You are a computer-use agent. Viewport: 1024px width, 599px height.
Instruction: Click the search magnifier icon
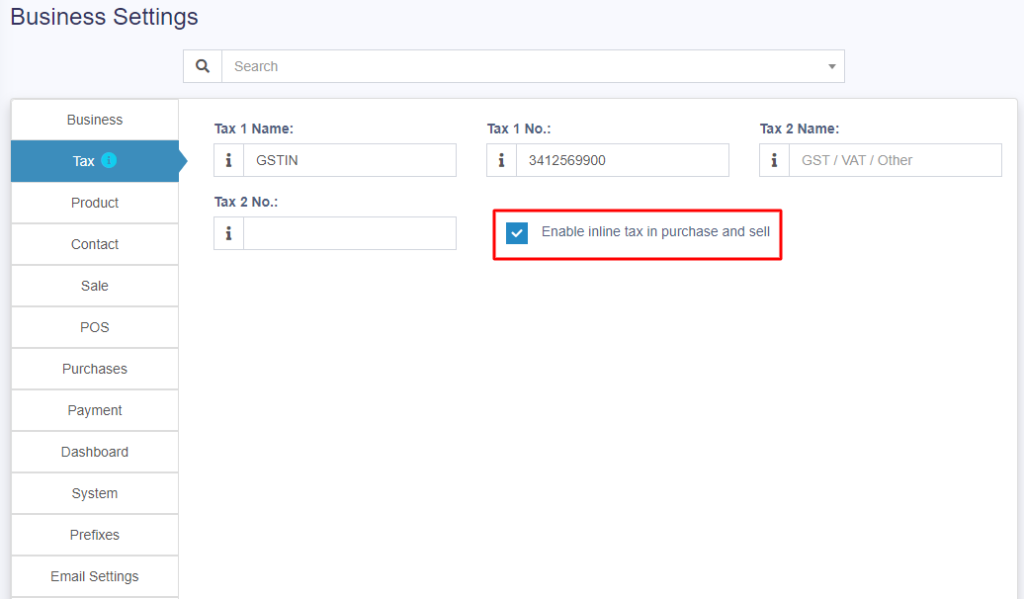click(x=203, y=66)
